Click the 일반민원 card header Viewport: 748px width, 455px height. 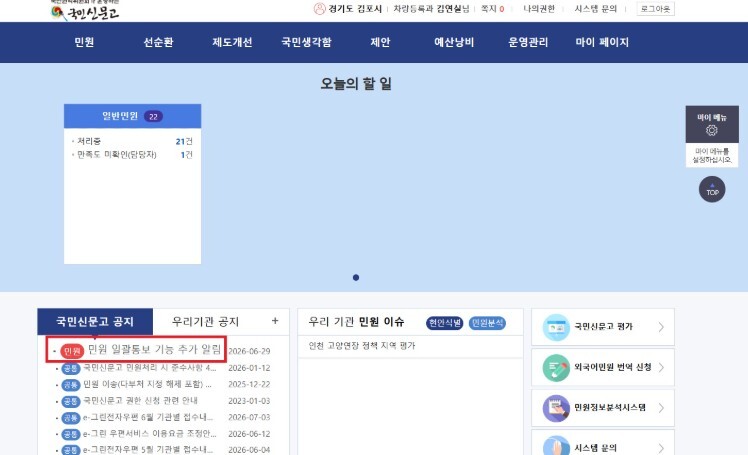[x=133, y=116]
